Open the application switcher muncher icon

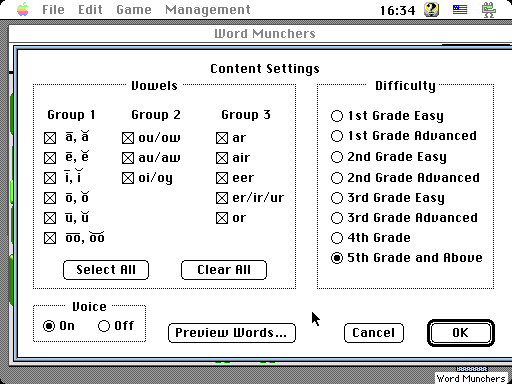tap(489, 10)
